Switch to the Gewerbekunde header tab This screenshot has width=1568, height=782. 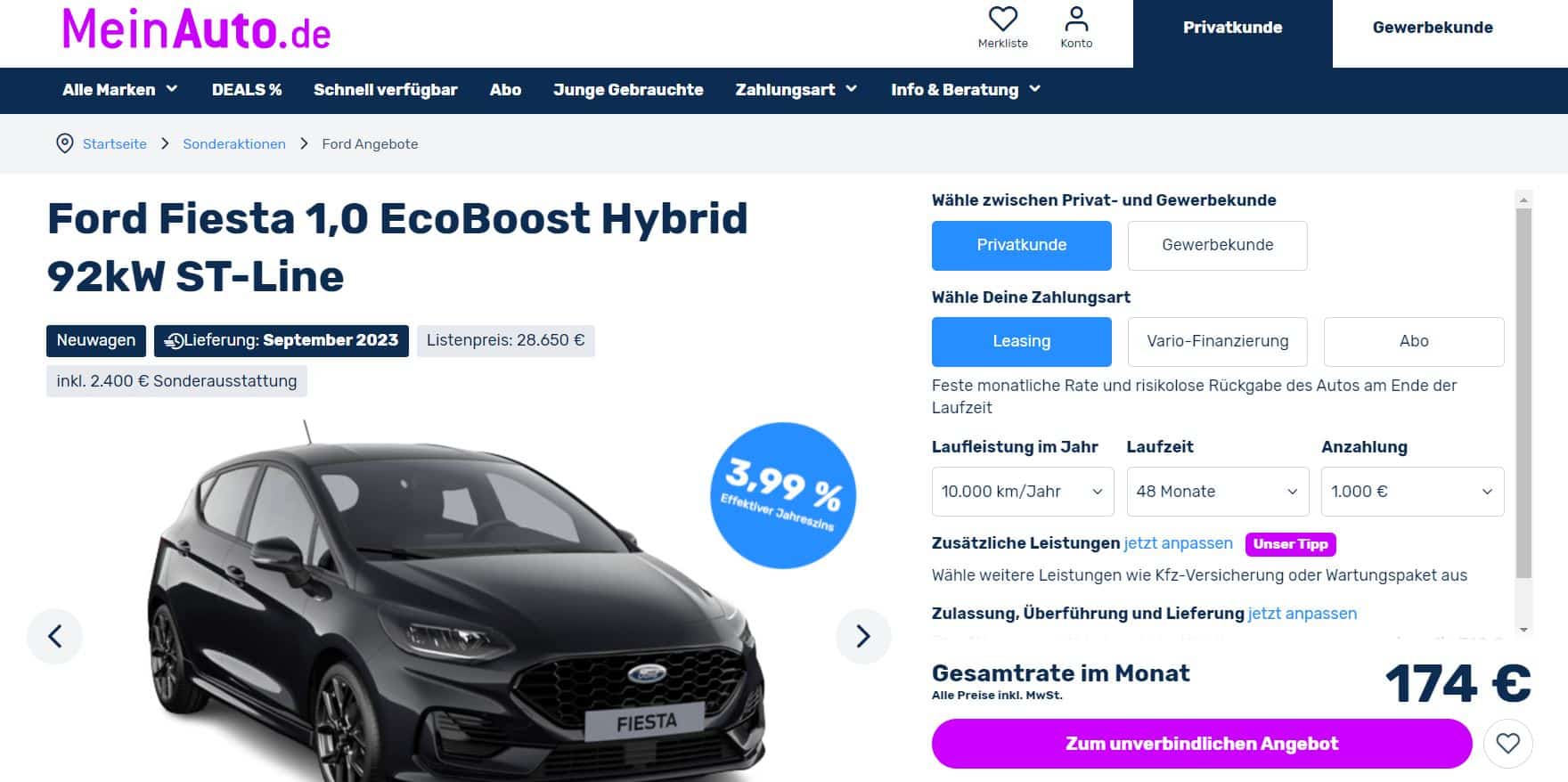pyautogui.click(x=1433, y=28)
